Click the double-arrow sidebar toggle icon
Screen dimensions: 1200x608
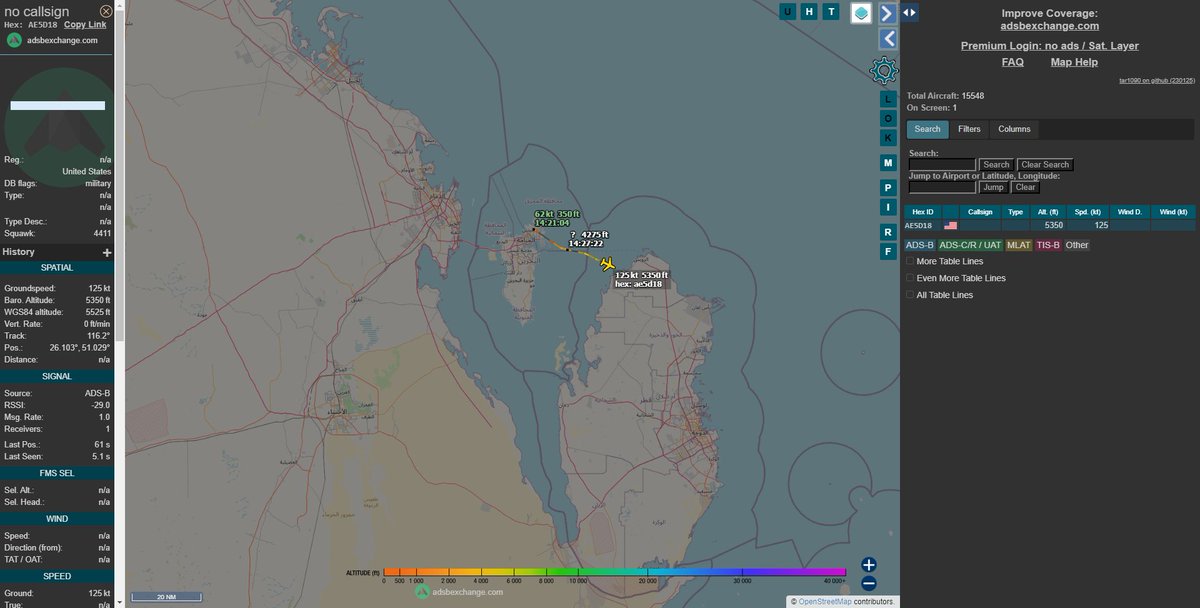coord(909,12)
